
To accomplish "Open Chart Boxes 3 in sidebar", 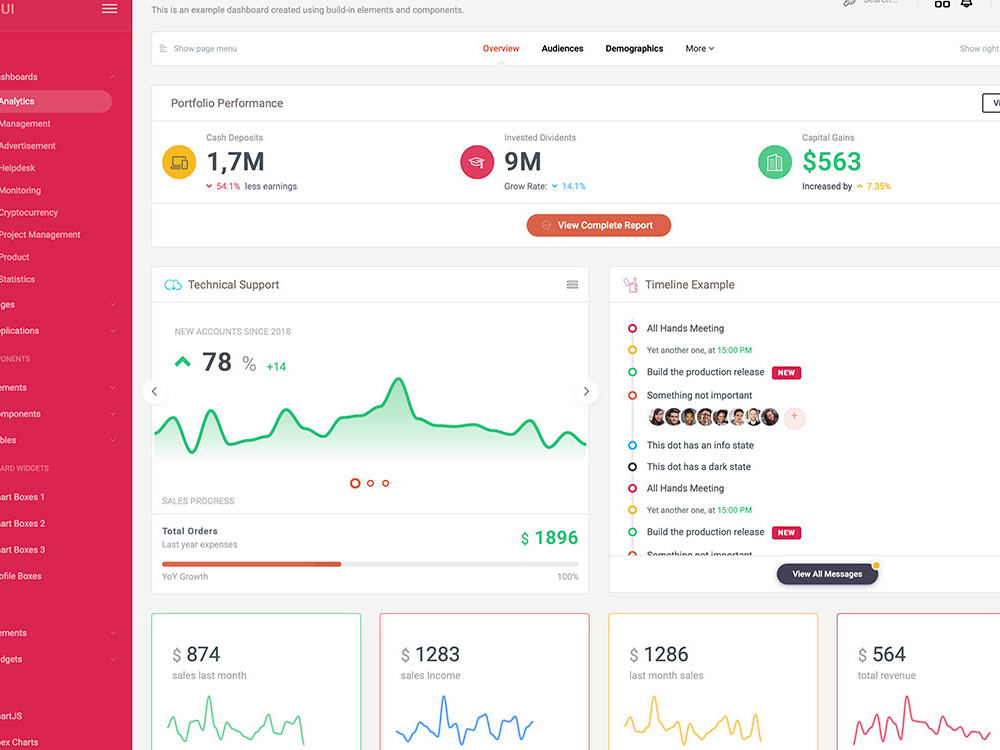I will (22, 550).
